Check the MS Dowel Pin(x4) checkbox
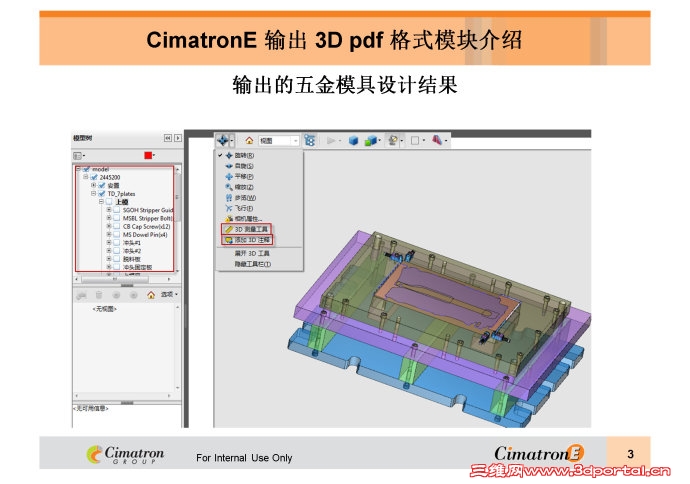 point(117,235)
